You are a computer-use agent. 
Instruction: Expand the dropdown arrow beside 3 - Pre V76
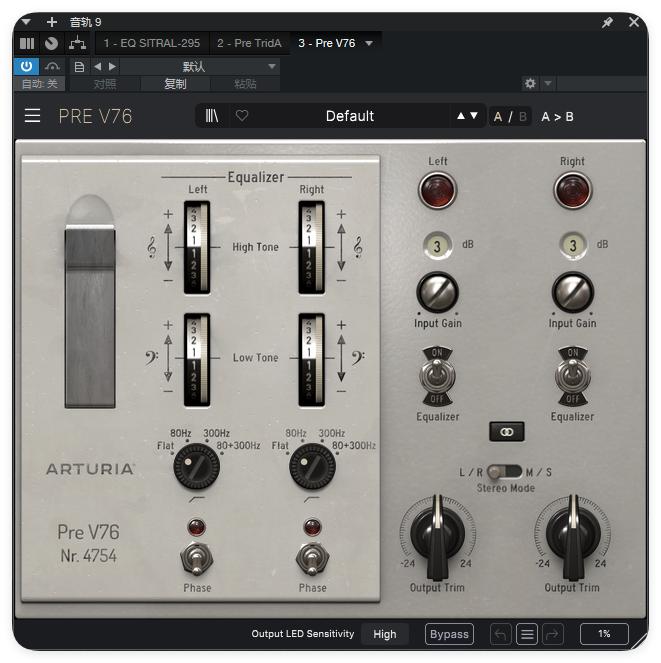pos(369,43)
